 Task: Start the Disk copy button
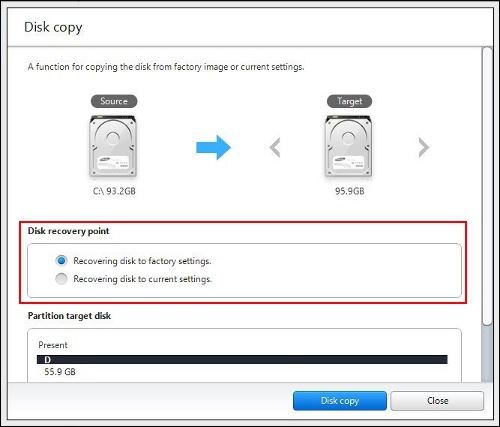coord(340,401)
